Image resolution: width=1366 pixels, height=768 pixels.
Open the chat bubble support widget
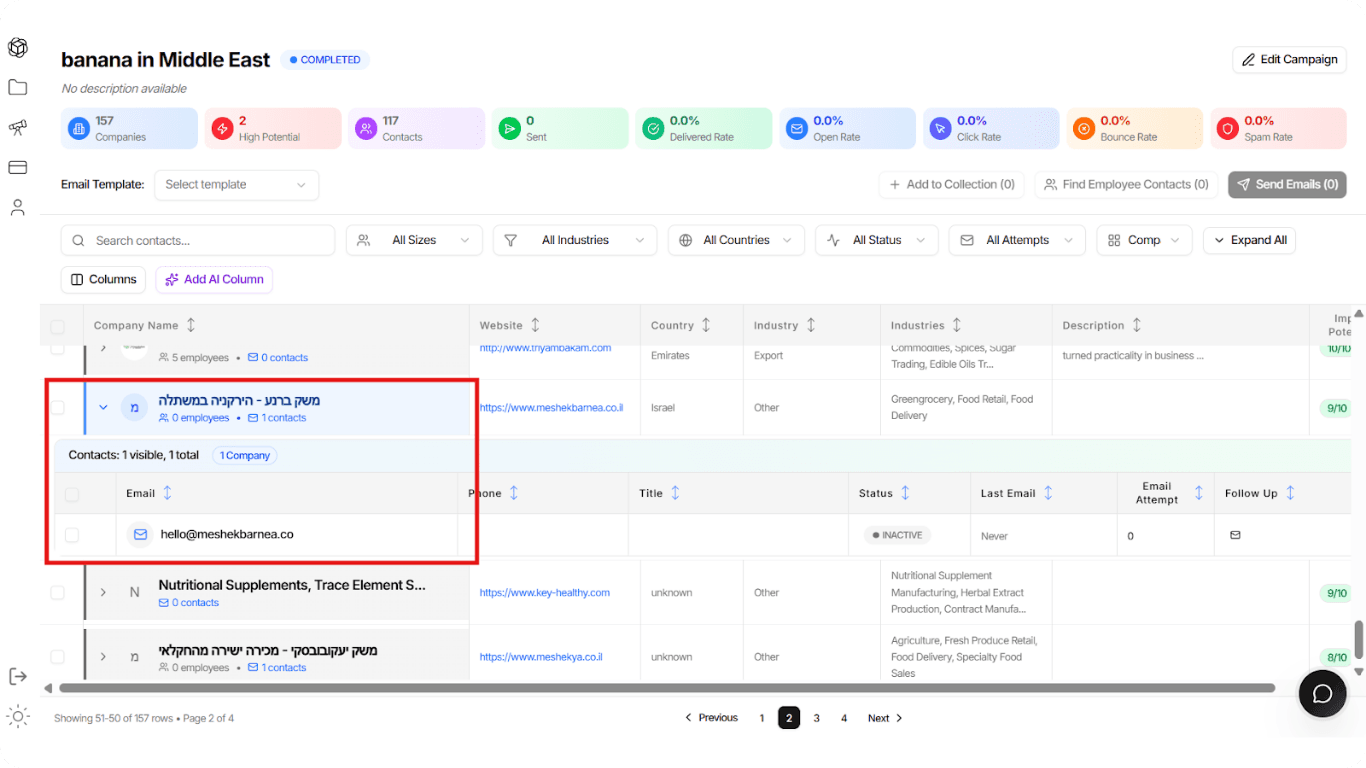[1322, 694]
